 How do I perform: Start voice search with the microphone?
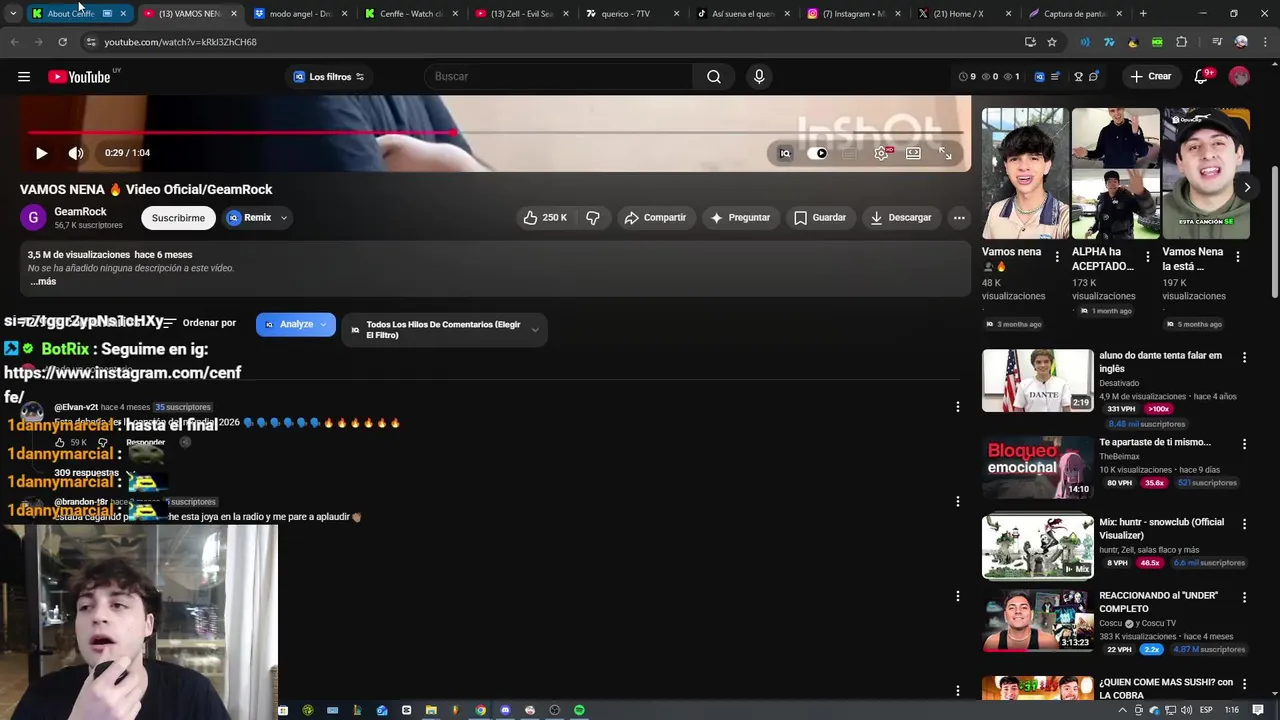[759, 77]
